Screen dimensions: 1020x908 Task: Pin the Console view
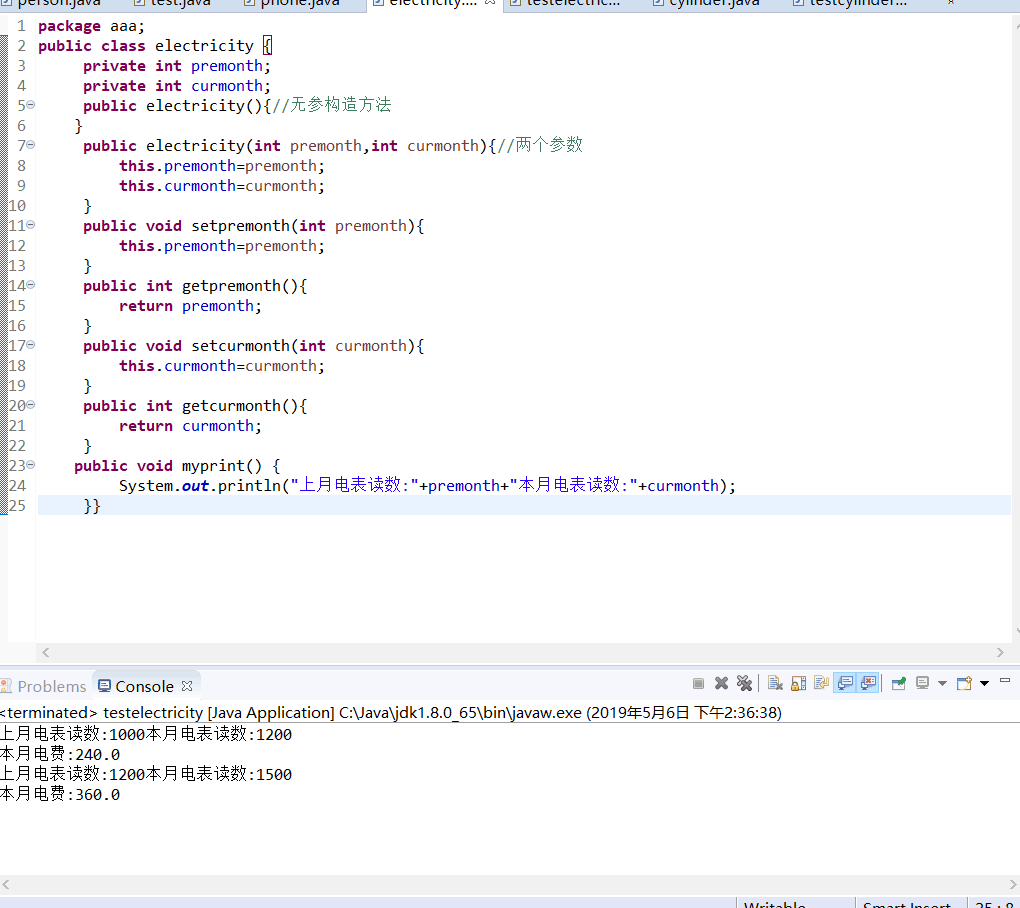click(x=899, y=684)
